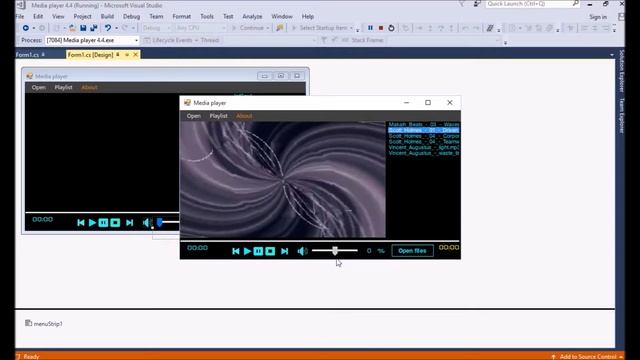Open the Build menu
The image size is (640, 360).
point(107,17)
